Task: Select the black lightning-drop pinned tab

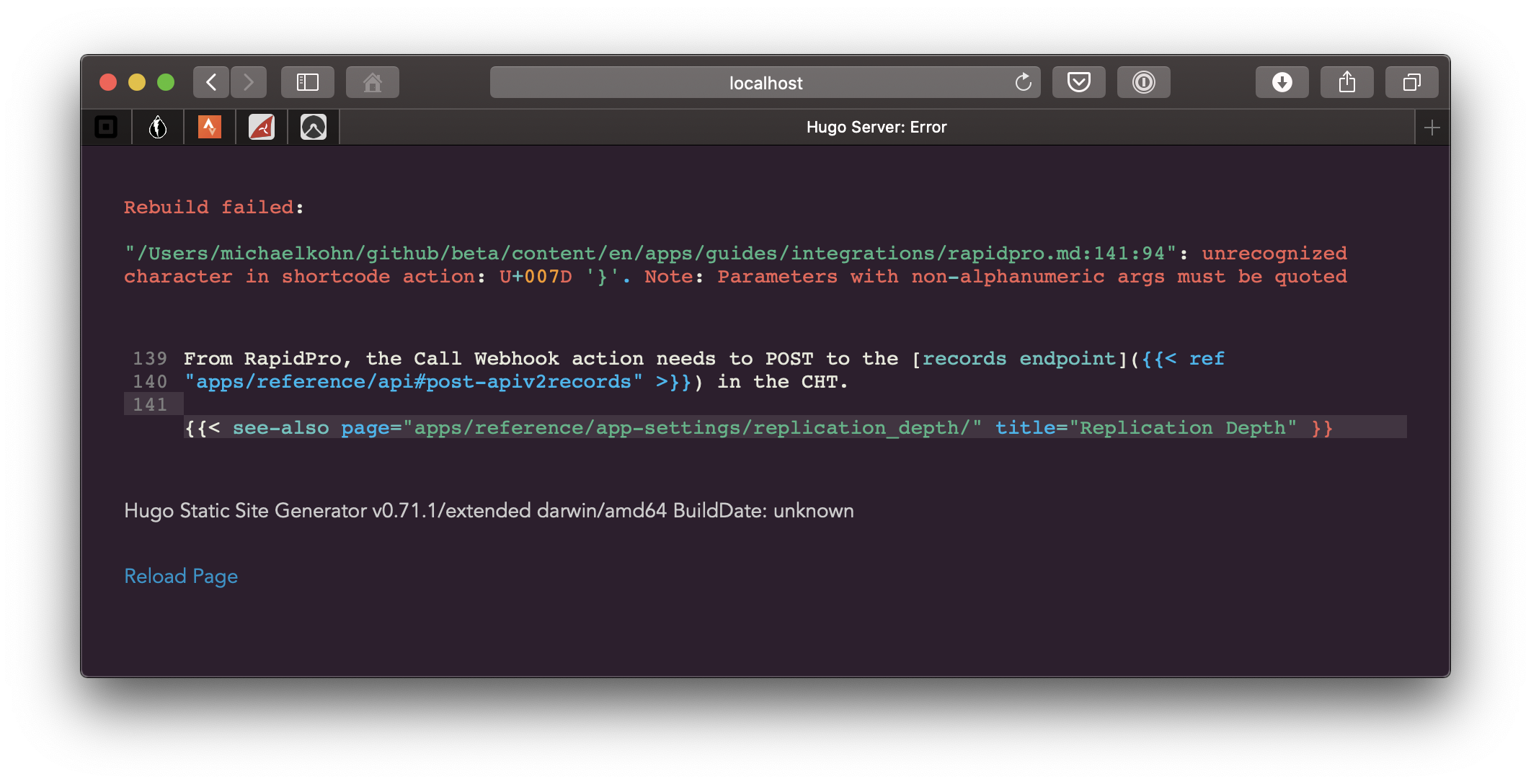Action: (158, 126)
